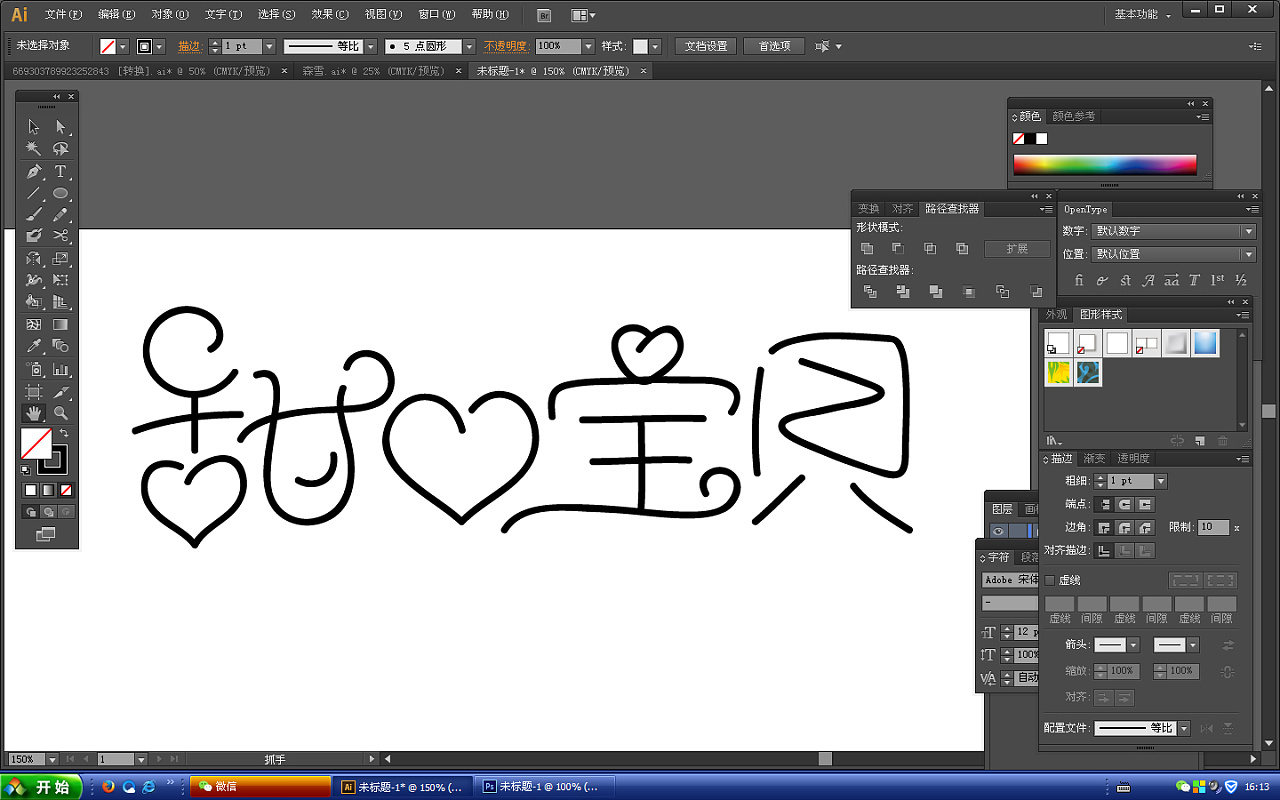Open the 窗口(W) menu

tap(436, 15)
